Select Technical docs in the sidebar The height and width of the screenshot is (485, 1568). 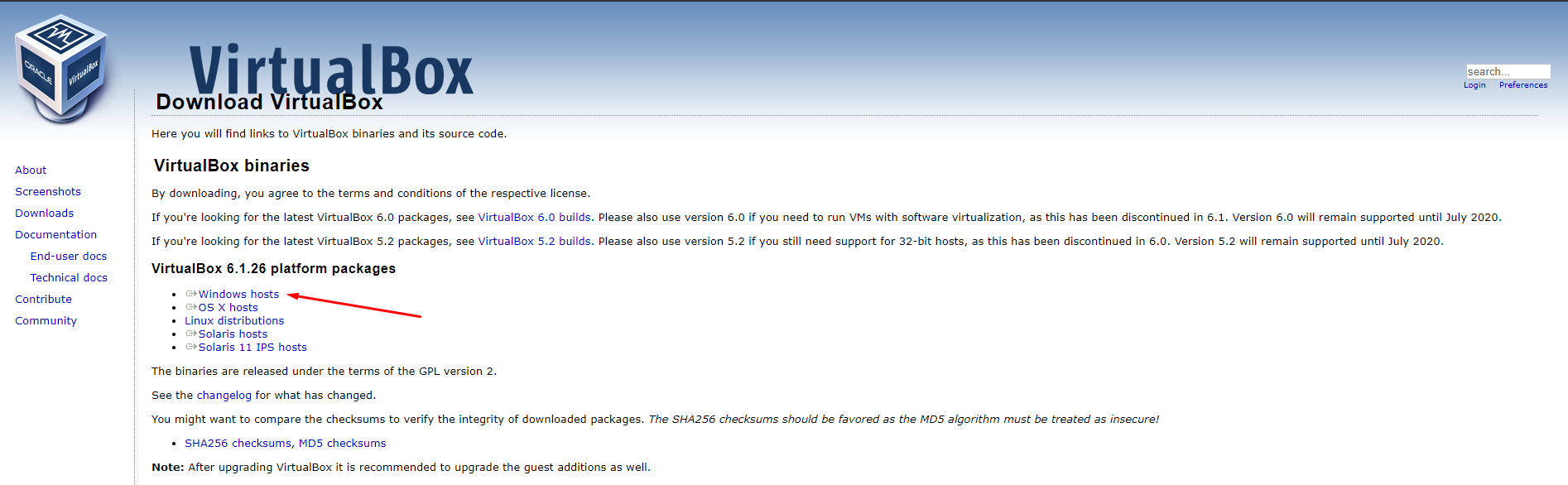coord(69,277)
